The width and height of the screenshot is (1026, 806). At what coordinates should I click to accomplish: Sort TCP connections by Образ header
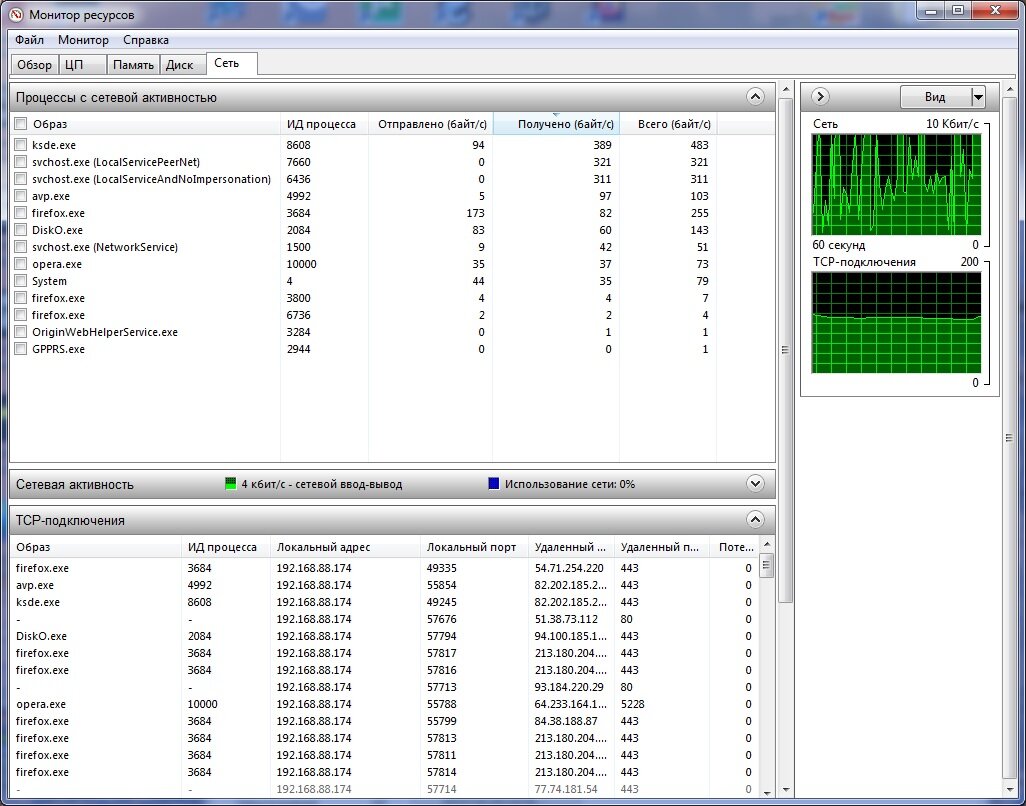pos(96,547)
